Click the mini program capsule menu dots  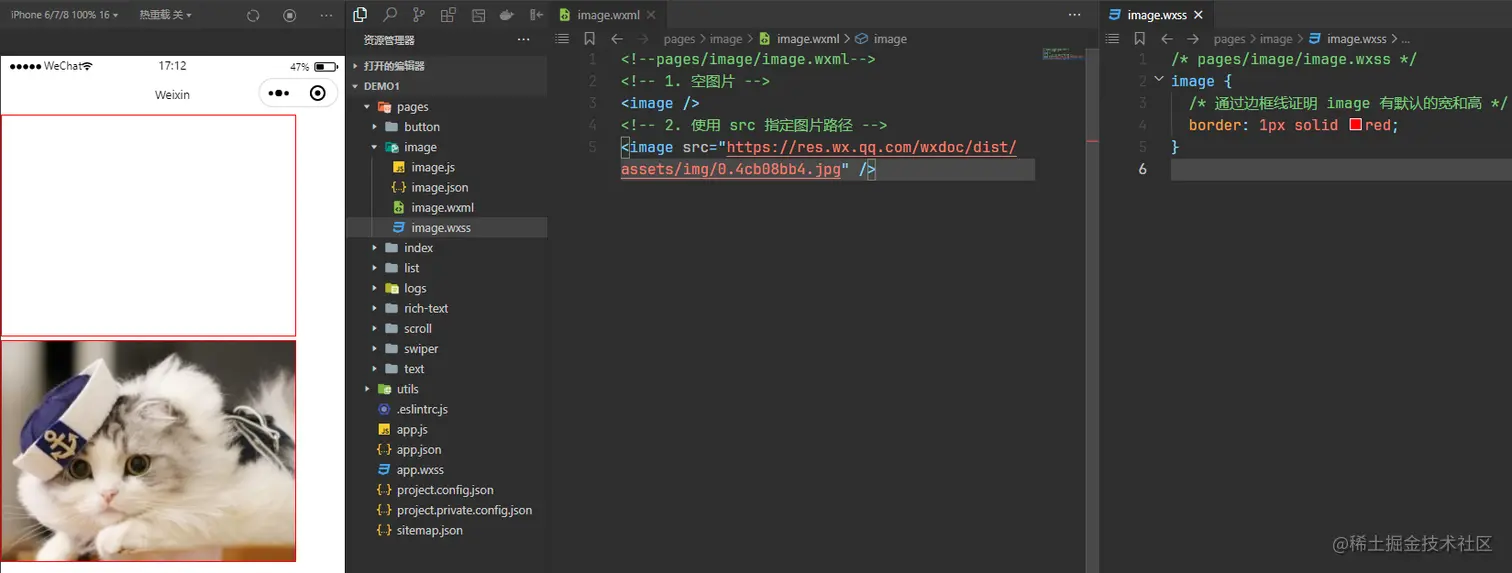pos(280,93)
